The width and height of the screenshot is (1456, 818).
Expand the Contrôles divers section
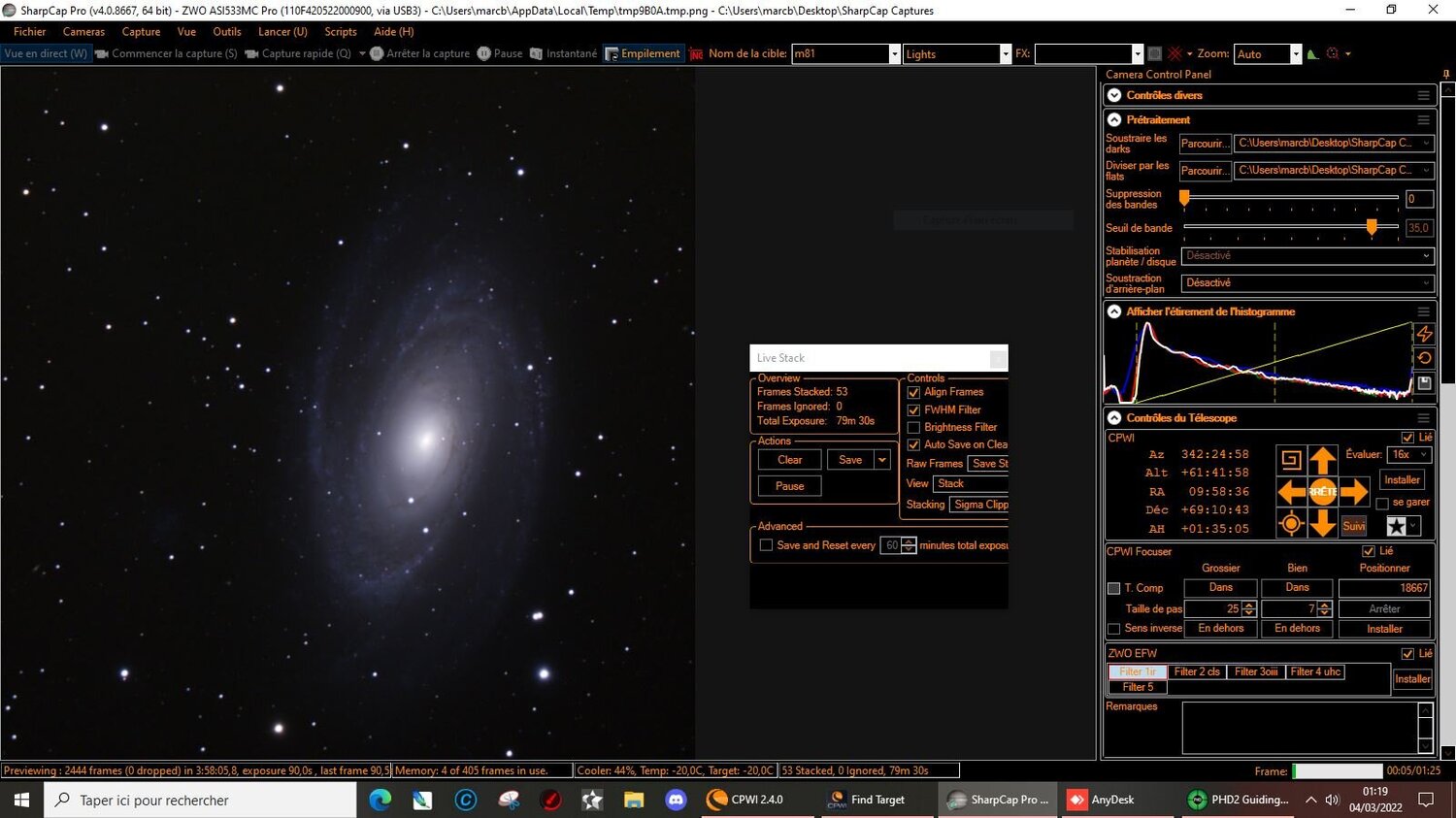[1114, 95]
